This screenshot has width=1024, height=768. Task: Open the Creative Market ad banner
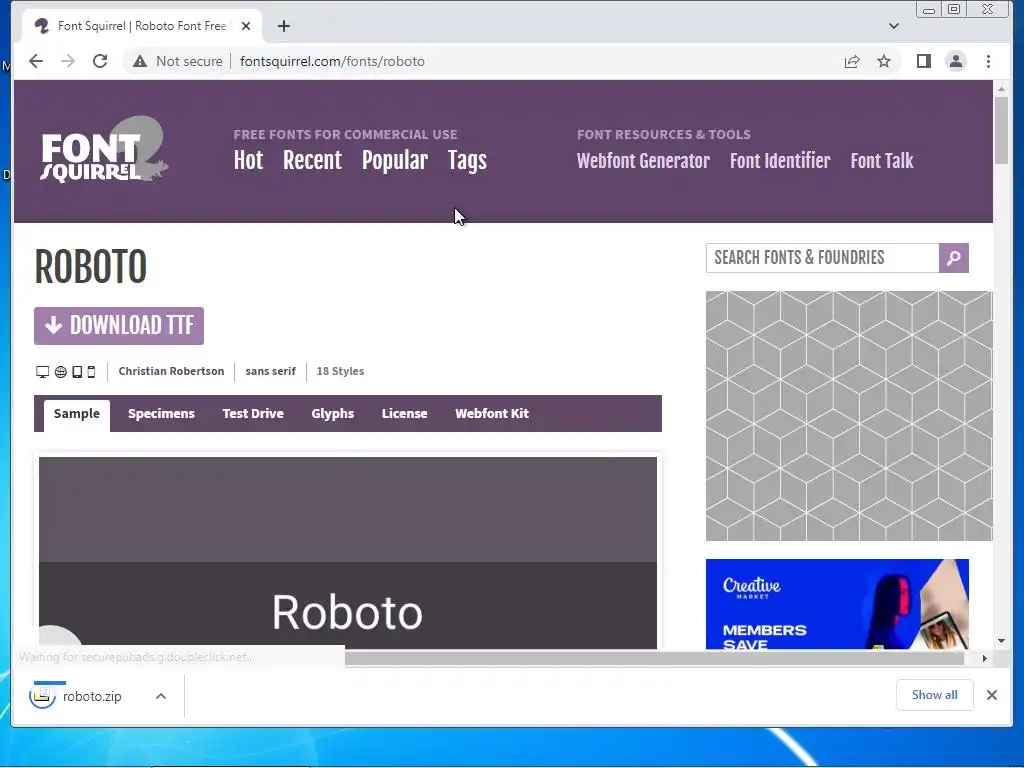[837, 604]
